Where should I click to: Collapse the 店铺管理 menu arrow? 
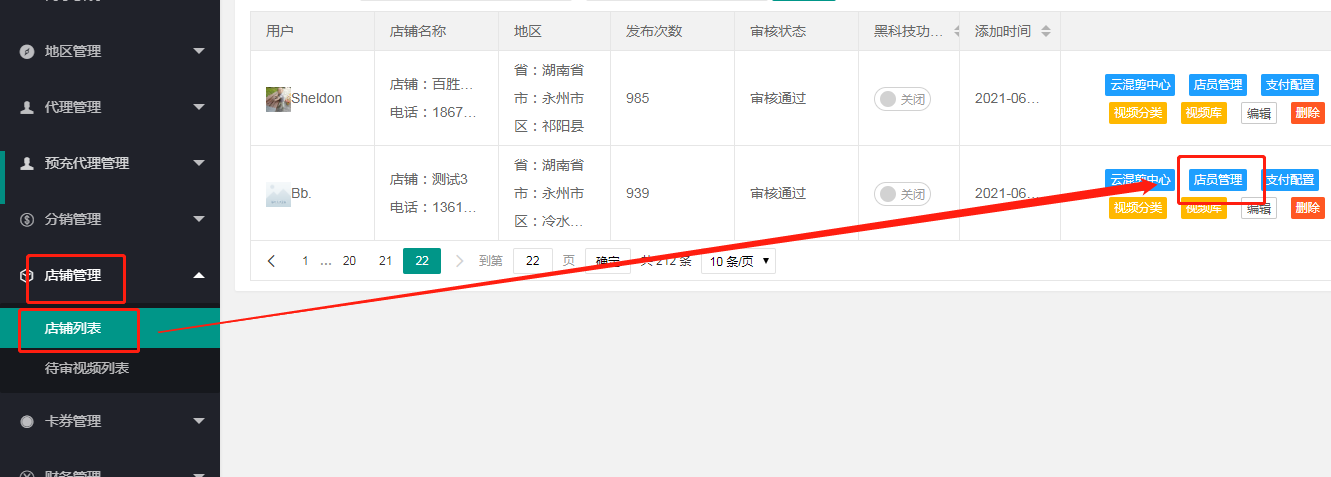[199, 275]
